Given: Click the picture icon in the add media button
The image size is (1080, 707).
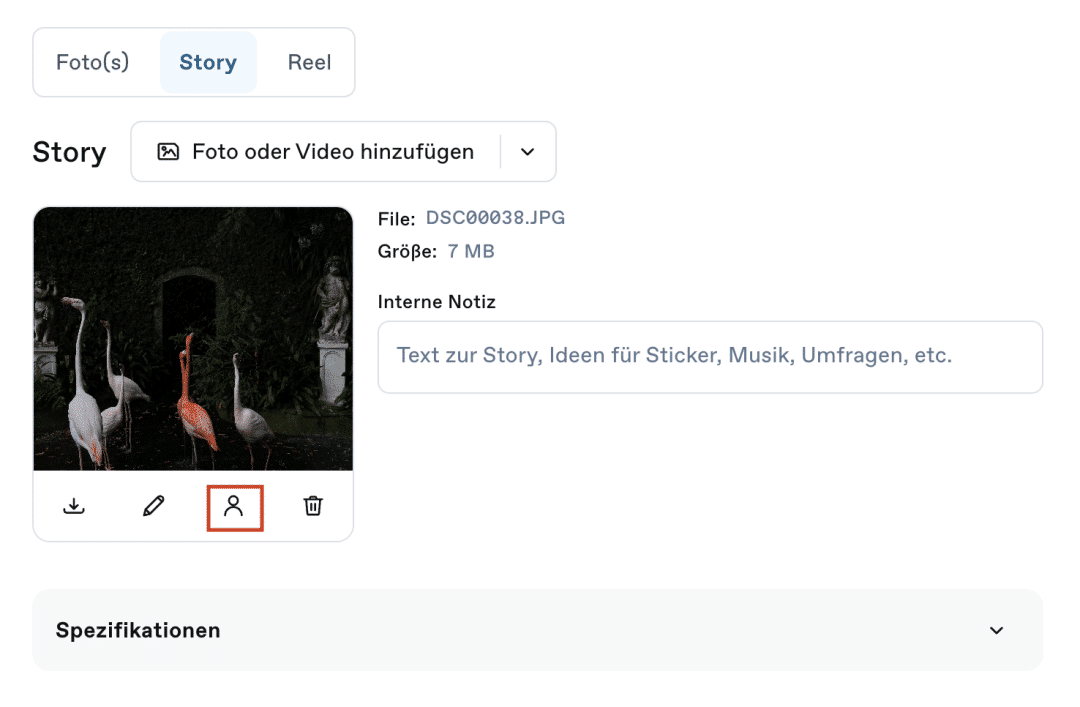Looking at the screenshot, I should tap(168, 152).
